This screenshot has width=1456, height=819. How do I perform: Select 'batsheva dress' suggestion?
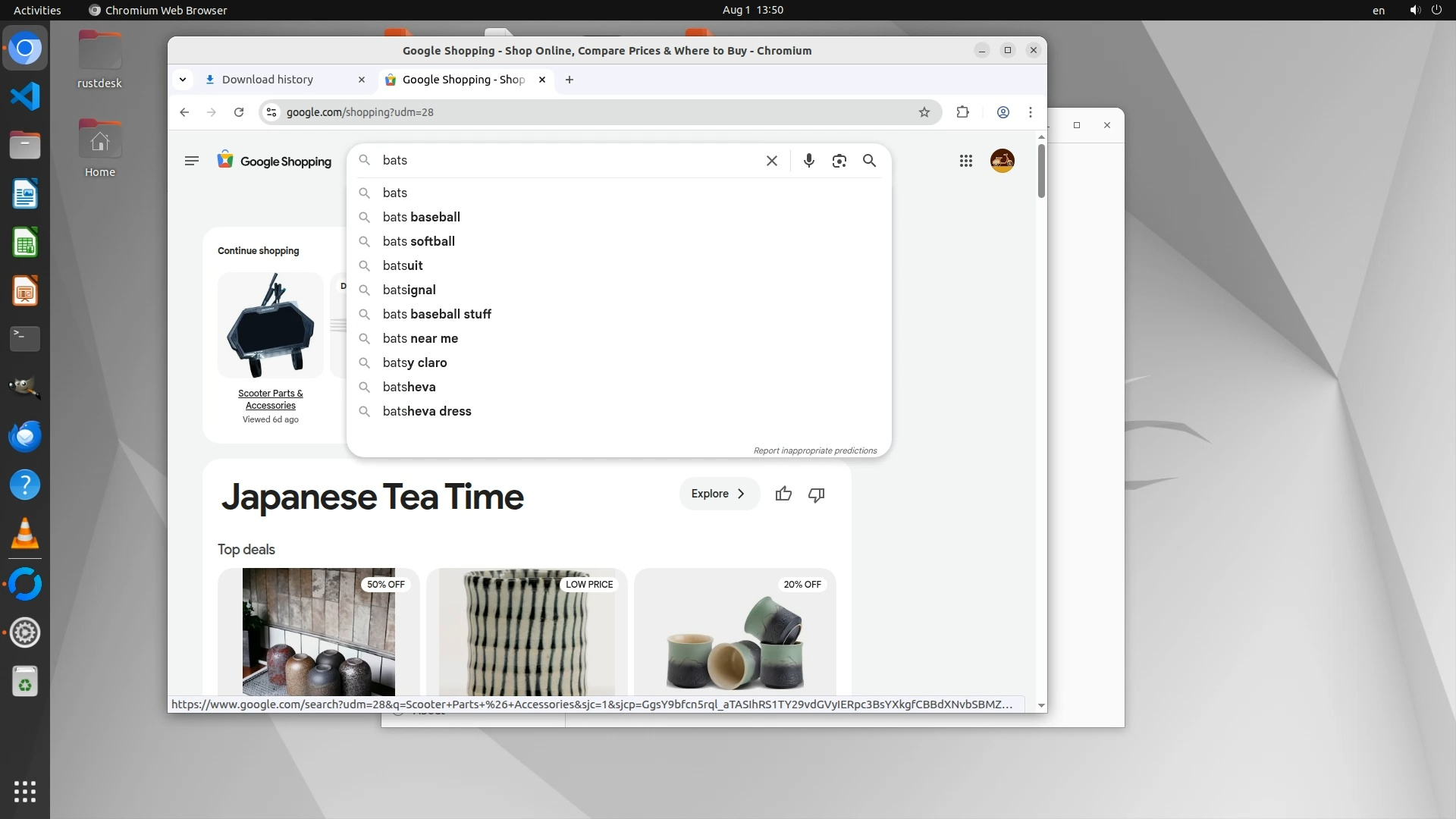coord(426,411)
